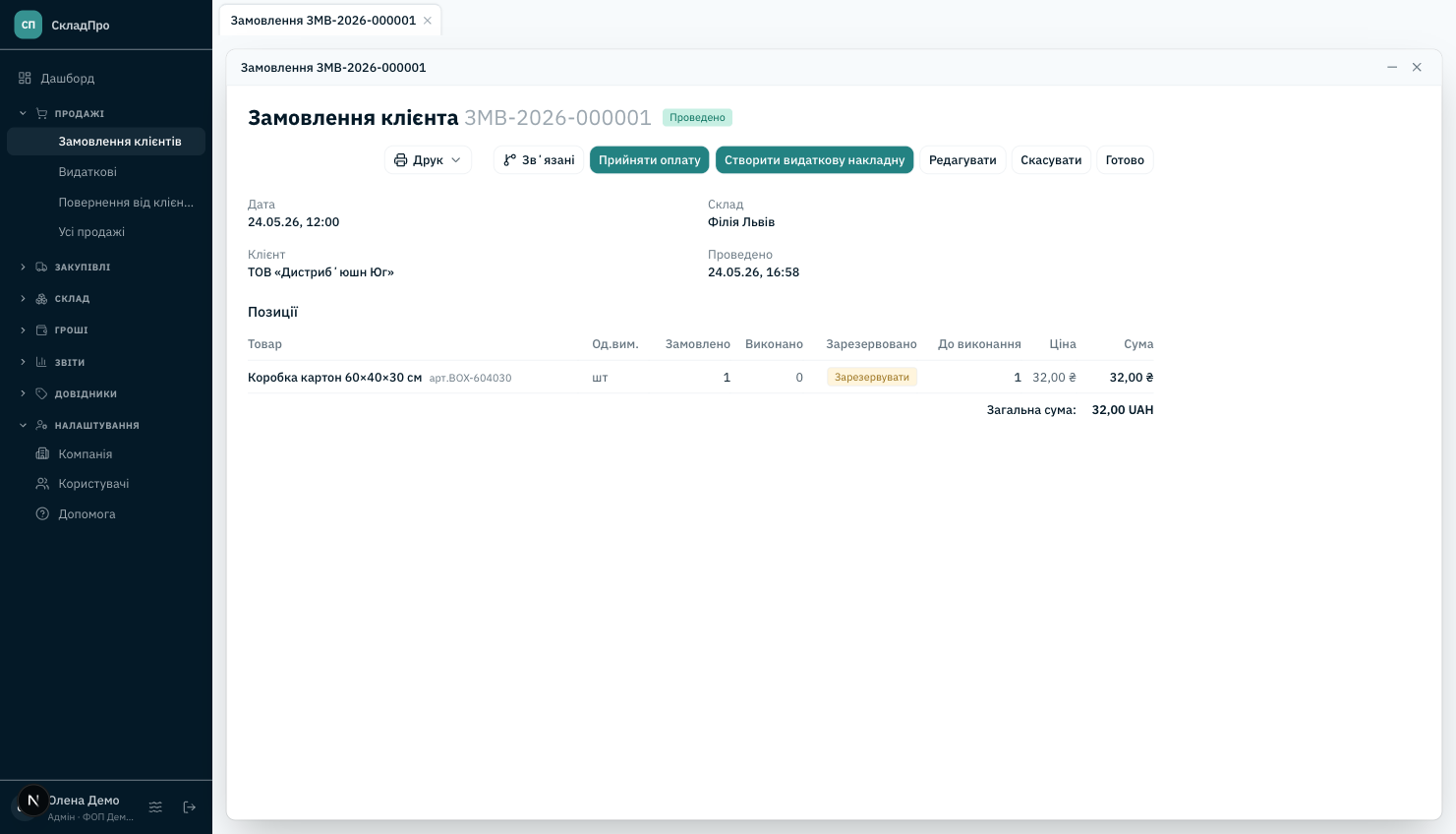This screenshot has width=1456, height=834.
Task: Click the Налаштування user-gear icon
Action: click(x=41, y=425)
